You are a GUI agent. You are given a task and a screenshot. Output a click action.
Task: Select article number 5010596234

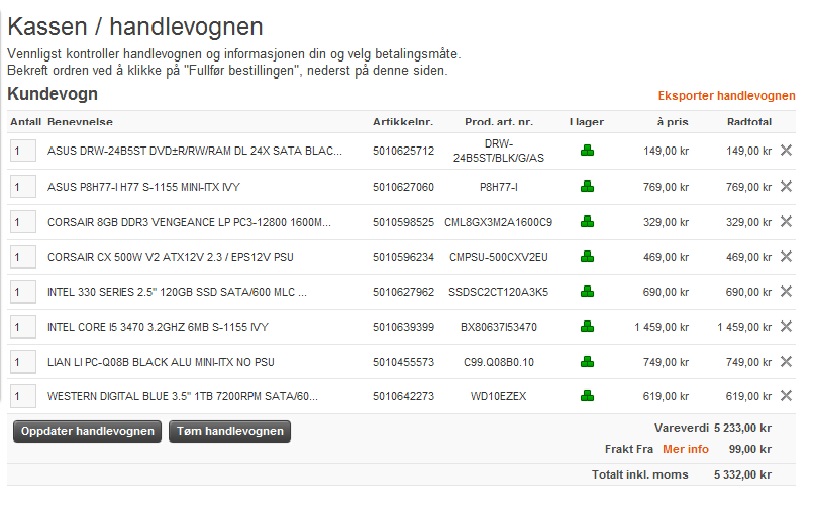(403, 257)
